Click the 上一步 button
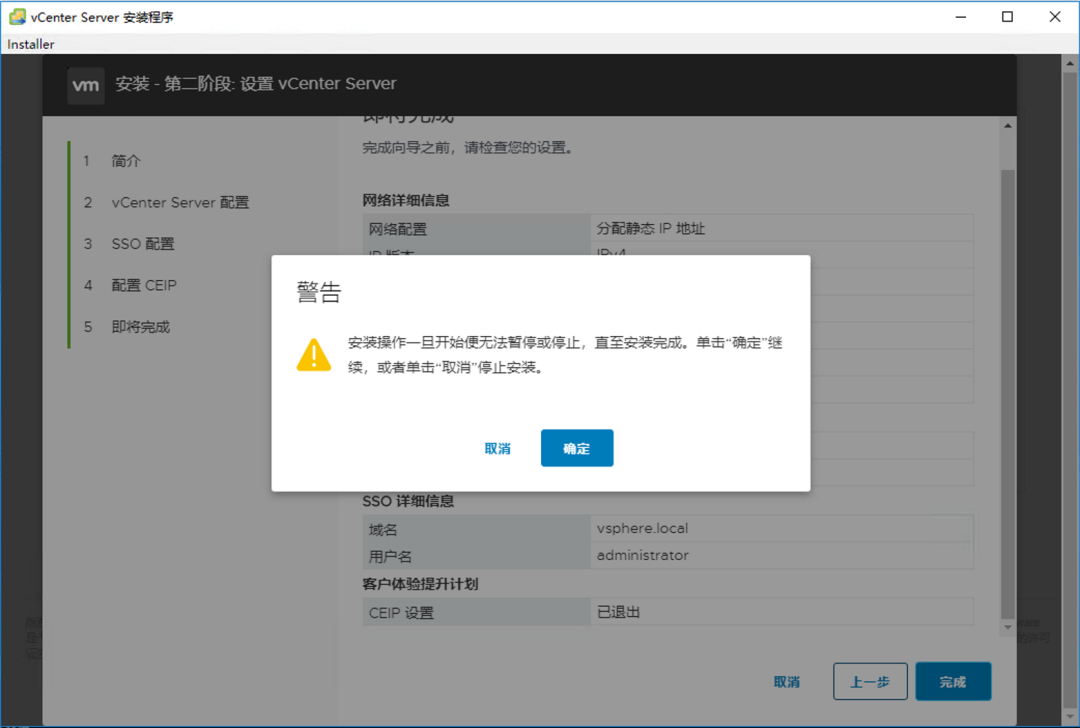The width and height of the screenshot is (1080, 728). [870, 681]
